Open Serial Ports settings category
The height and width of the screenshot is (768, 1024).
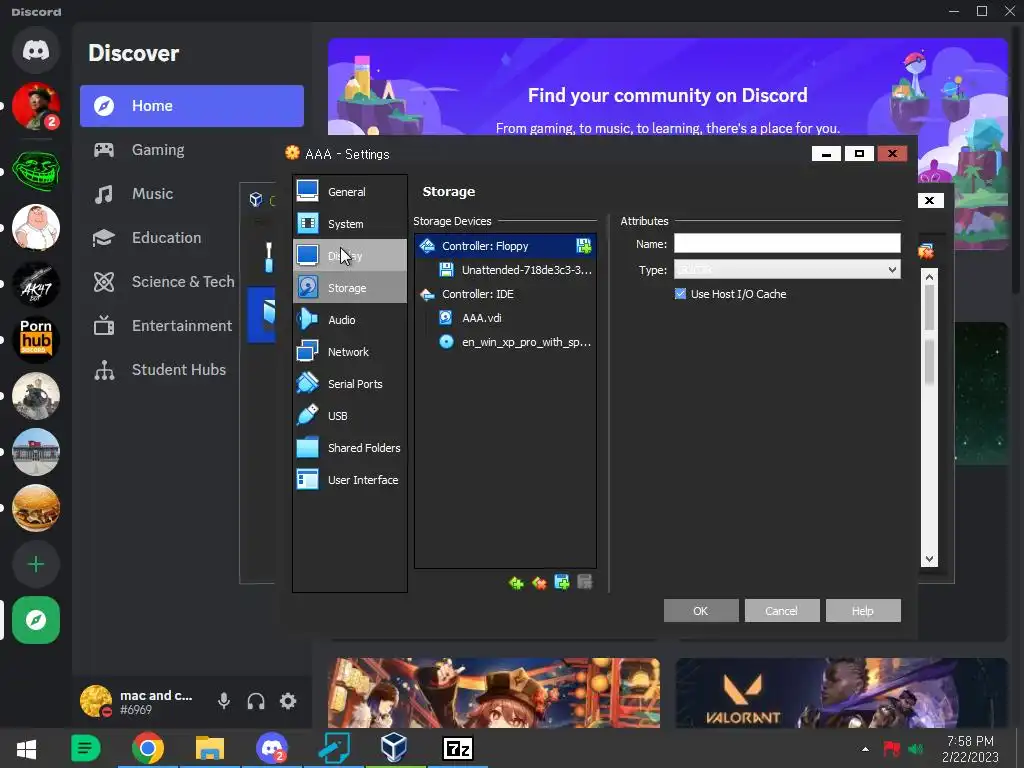[349, 384]
